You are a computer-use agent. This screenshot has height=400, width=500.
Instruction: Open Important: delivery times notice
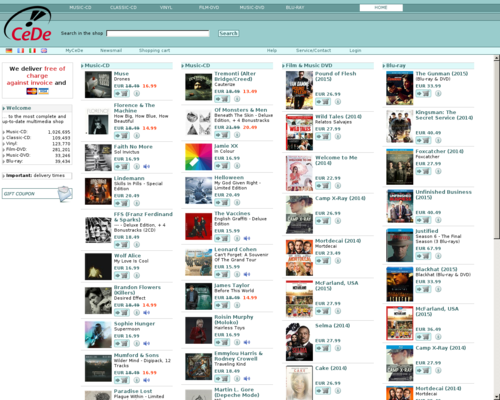click(x=37, y=176)
